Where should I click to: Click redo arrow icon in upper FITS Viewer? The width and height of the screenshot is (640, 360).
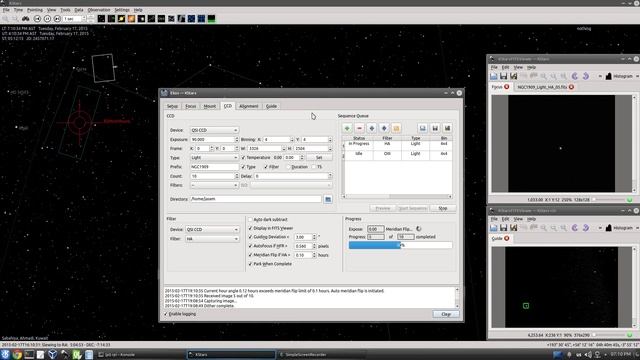(585, 76)
